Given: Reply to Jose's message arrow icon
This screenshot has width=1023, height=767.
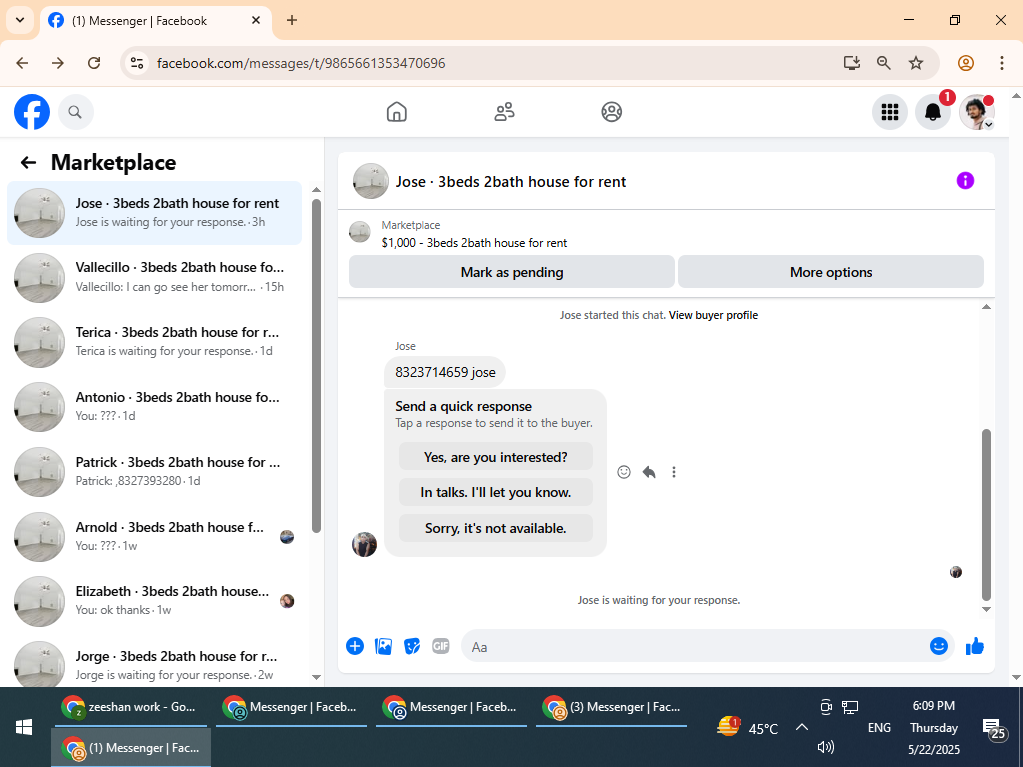Looking at the screenshot, I should pos(649,472).
